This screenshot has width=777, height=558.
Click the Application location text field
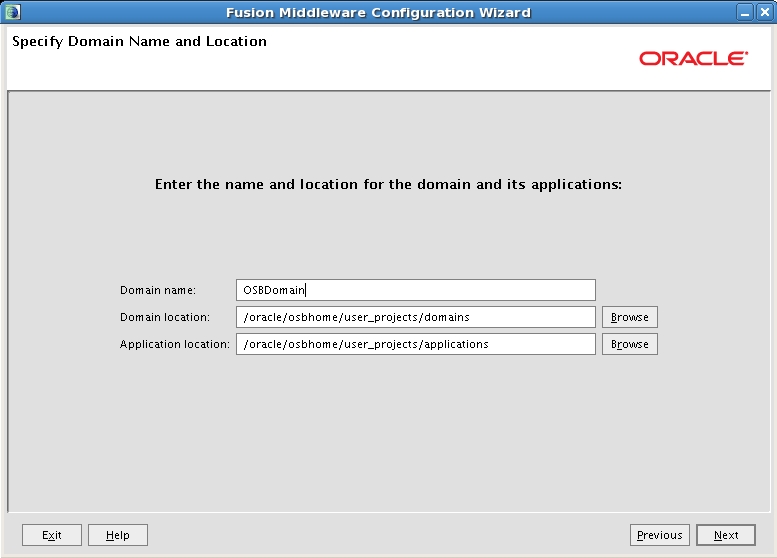tap(416, 344)
